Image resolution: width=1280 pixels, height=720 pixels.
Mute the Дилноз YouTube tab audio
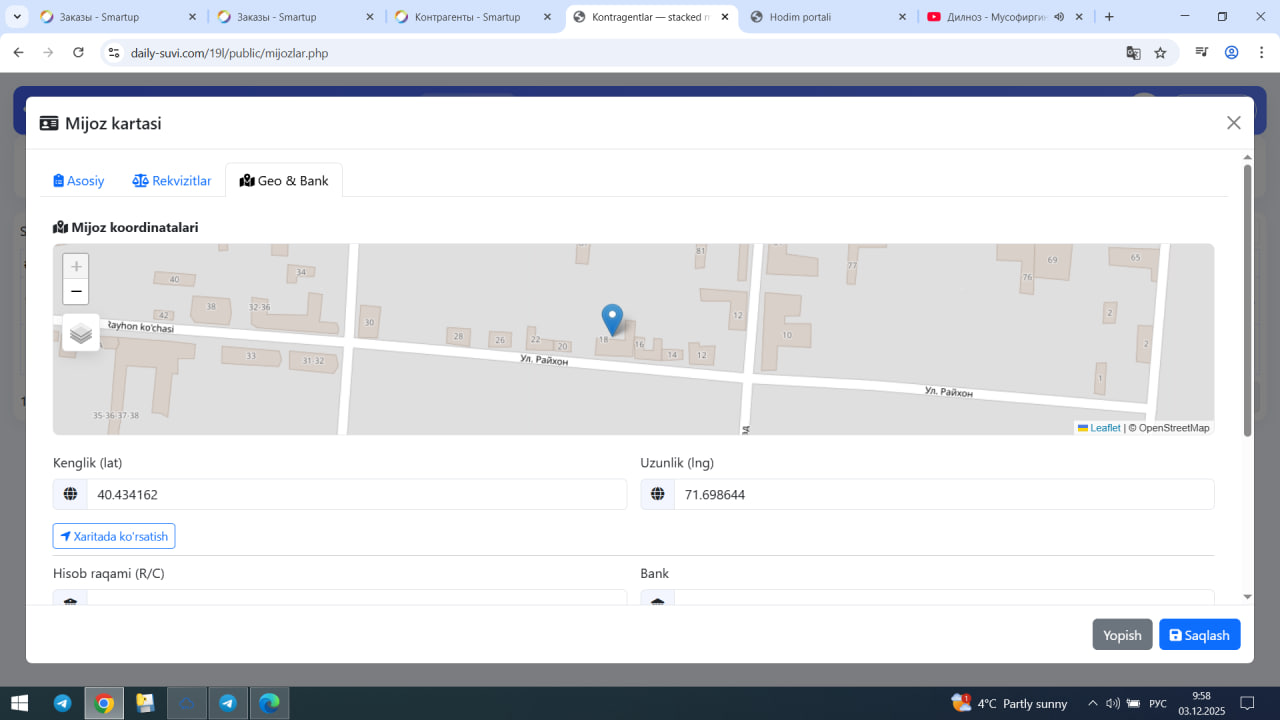tap(1059, 17)
